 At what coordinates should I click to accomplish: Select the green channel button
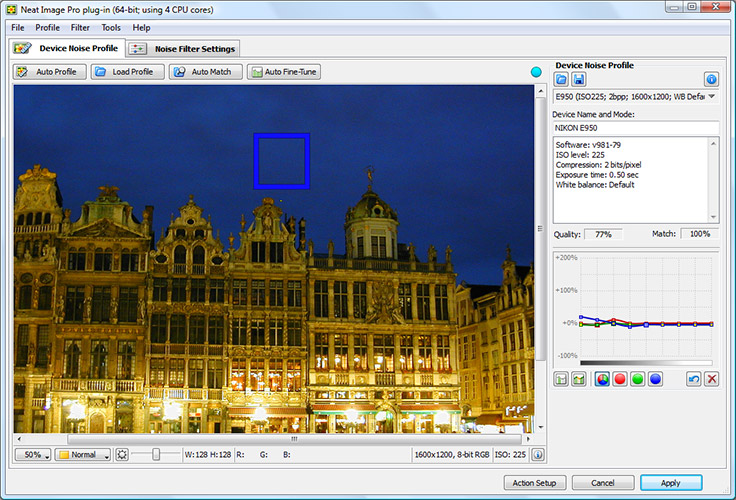click(x=637, y=379)
